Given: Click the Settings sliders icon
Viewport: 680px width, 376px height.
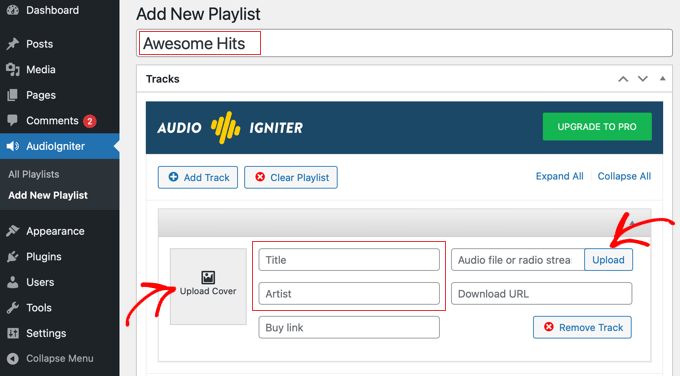Looking at the screenshot, I should coord(13,333).
